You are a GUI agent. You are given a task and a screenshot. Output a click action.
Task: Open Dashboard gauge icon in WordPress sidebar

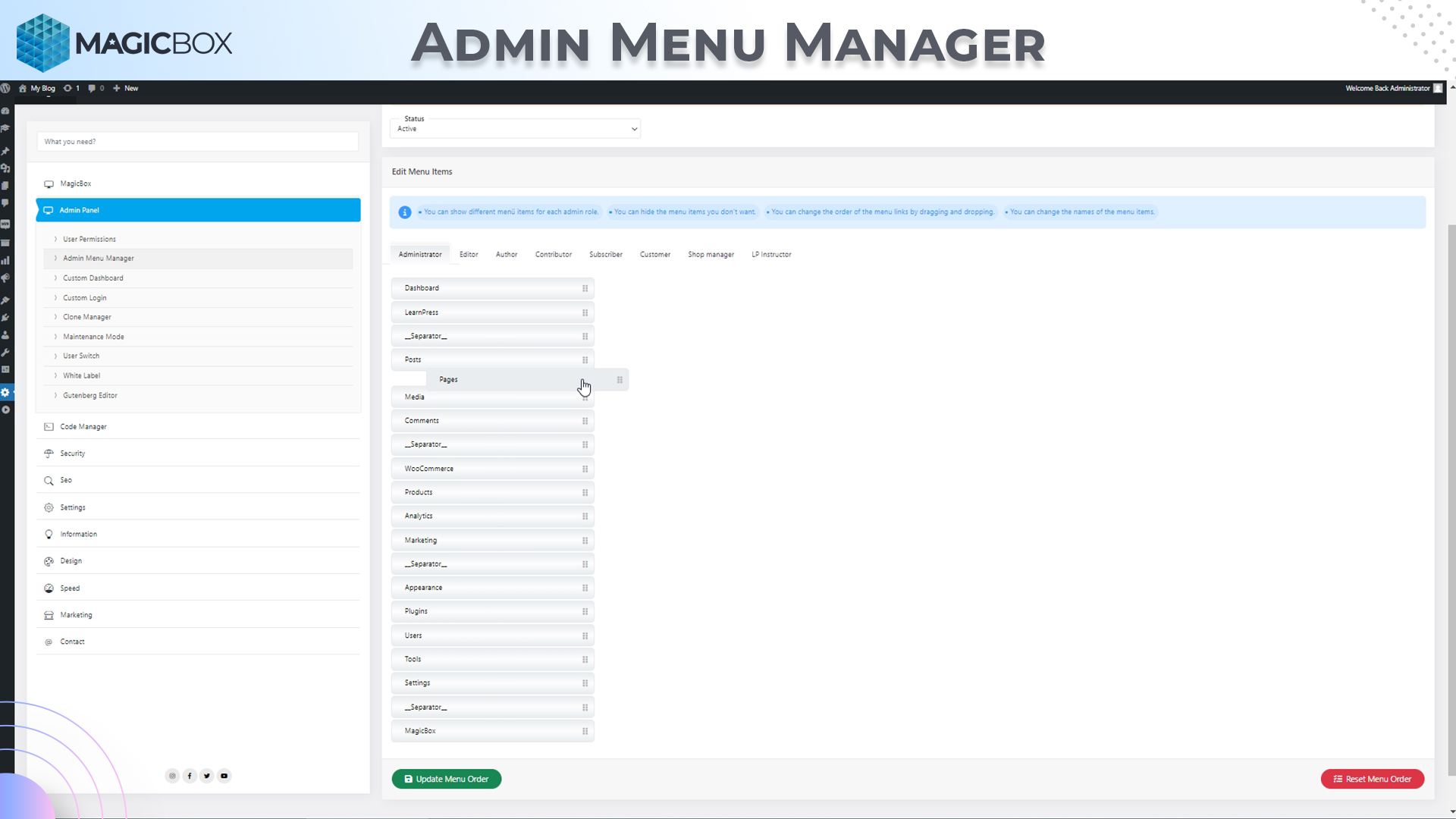click(x=5, y=111)
